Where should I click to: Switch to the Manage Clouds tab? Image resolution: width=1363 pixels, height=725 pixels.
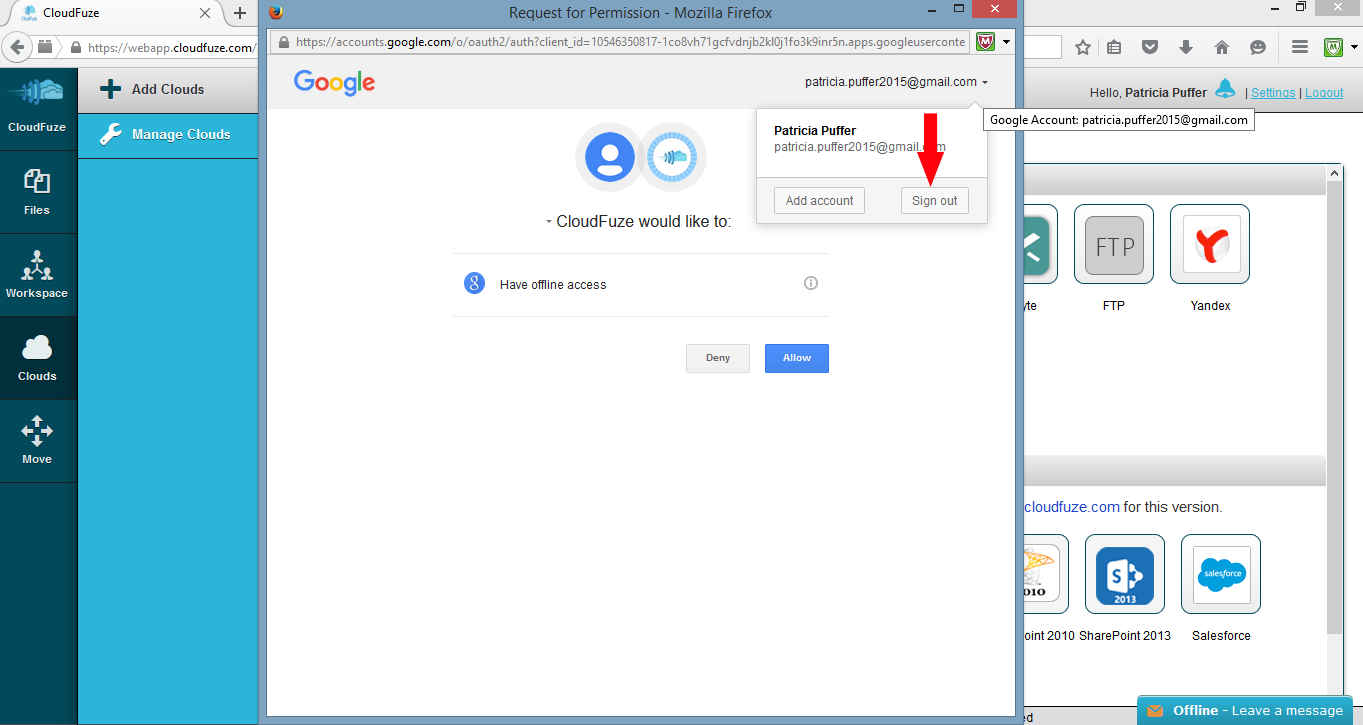(x=167, y=134)
